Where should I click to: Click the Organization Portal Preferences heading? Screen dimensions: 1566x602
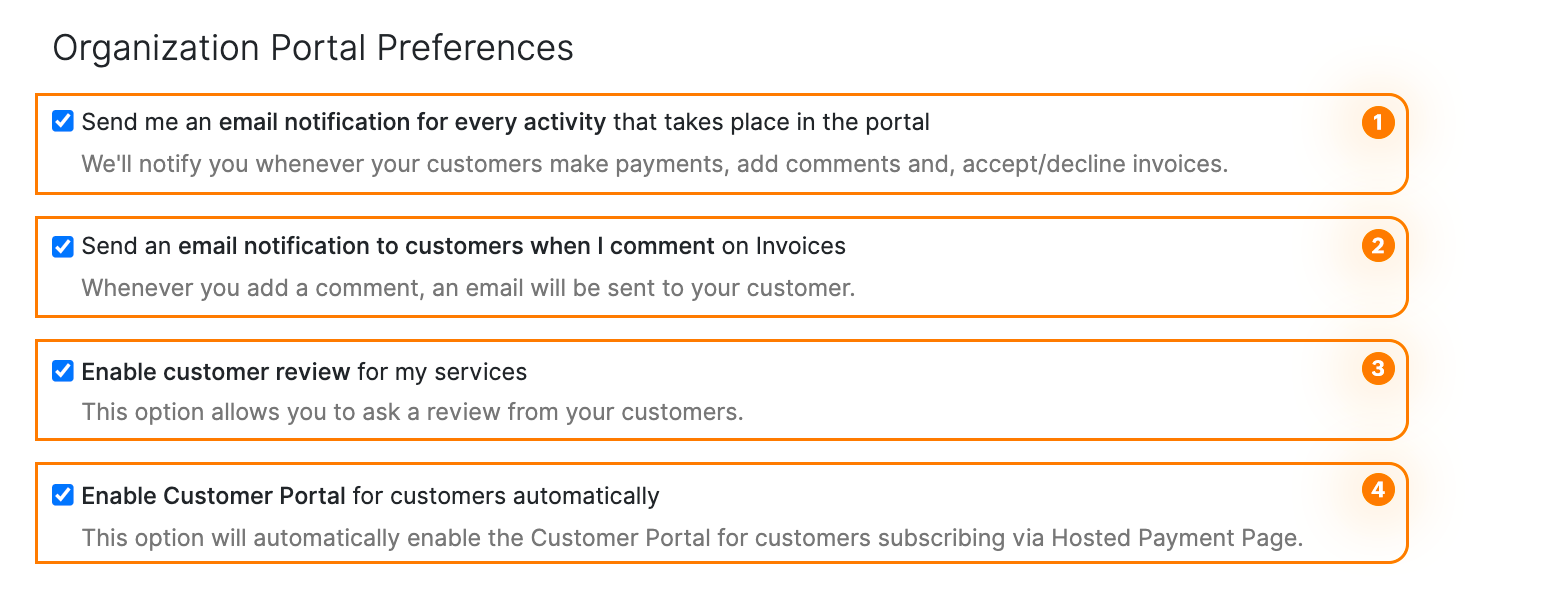[x=315, y=47]
